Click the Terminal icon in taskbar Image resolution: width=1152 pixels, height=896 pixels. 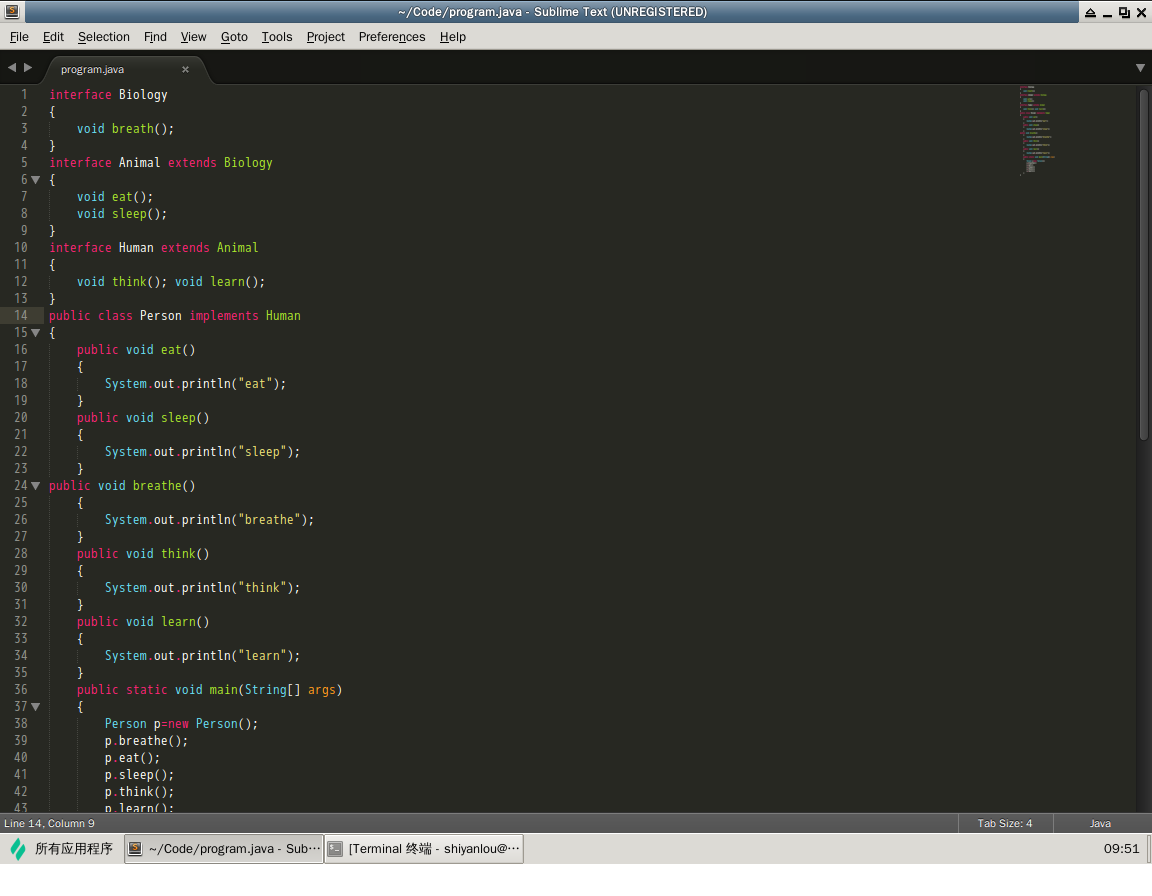tap(336, 849)
